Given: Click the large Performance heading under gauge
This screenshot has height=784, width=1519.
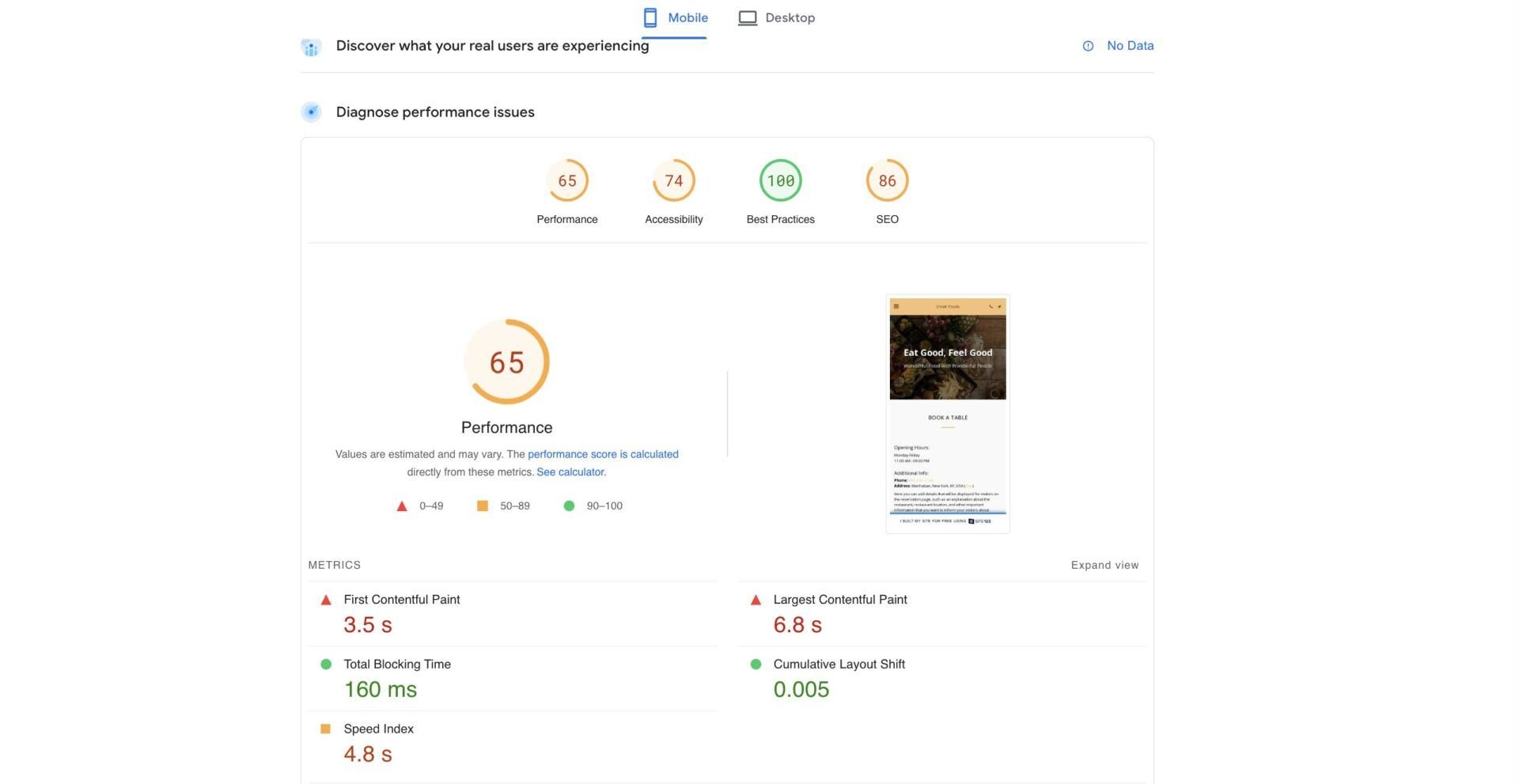Looking at the screenshot, I should 507,428.
